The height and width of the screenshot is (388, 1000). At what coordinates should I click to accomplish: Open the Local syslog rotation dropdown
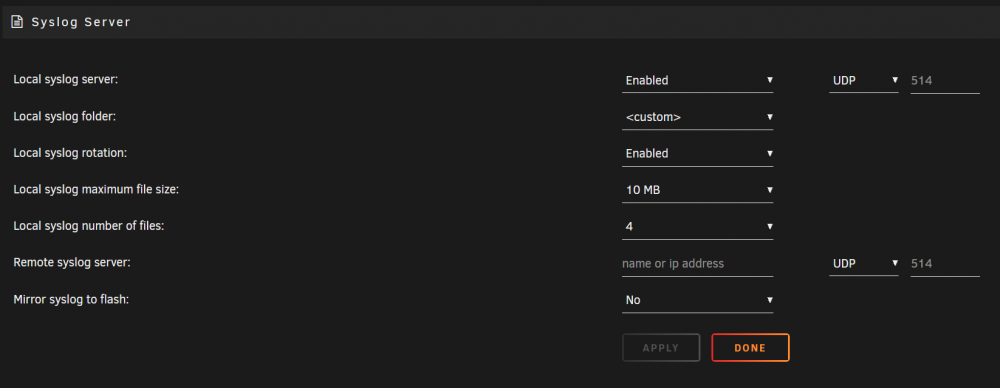pos(698,154)
